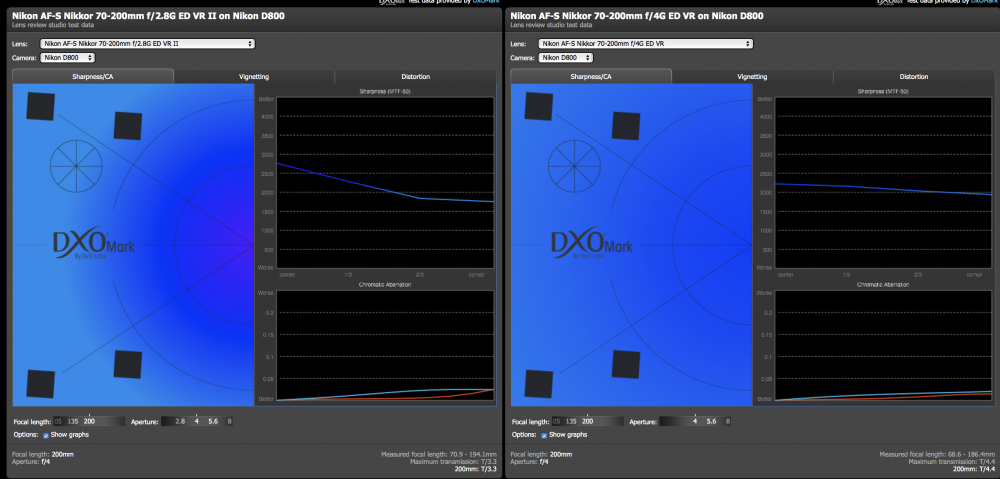
Task: Click the Chromatic Aberration graph in right panel
Action: [883, 346]
